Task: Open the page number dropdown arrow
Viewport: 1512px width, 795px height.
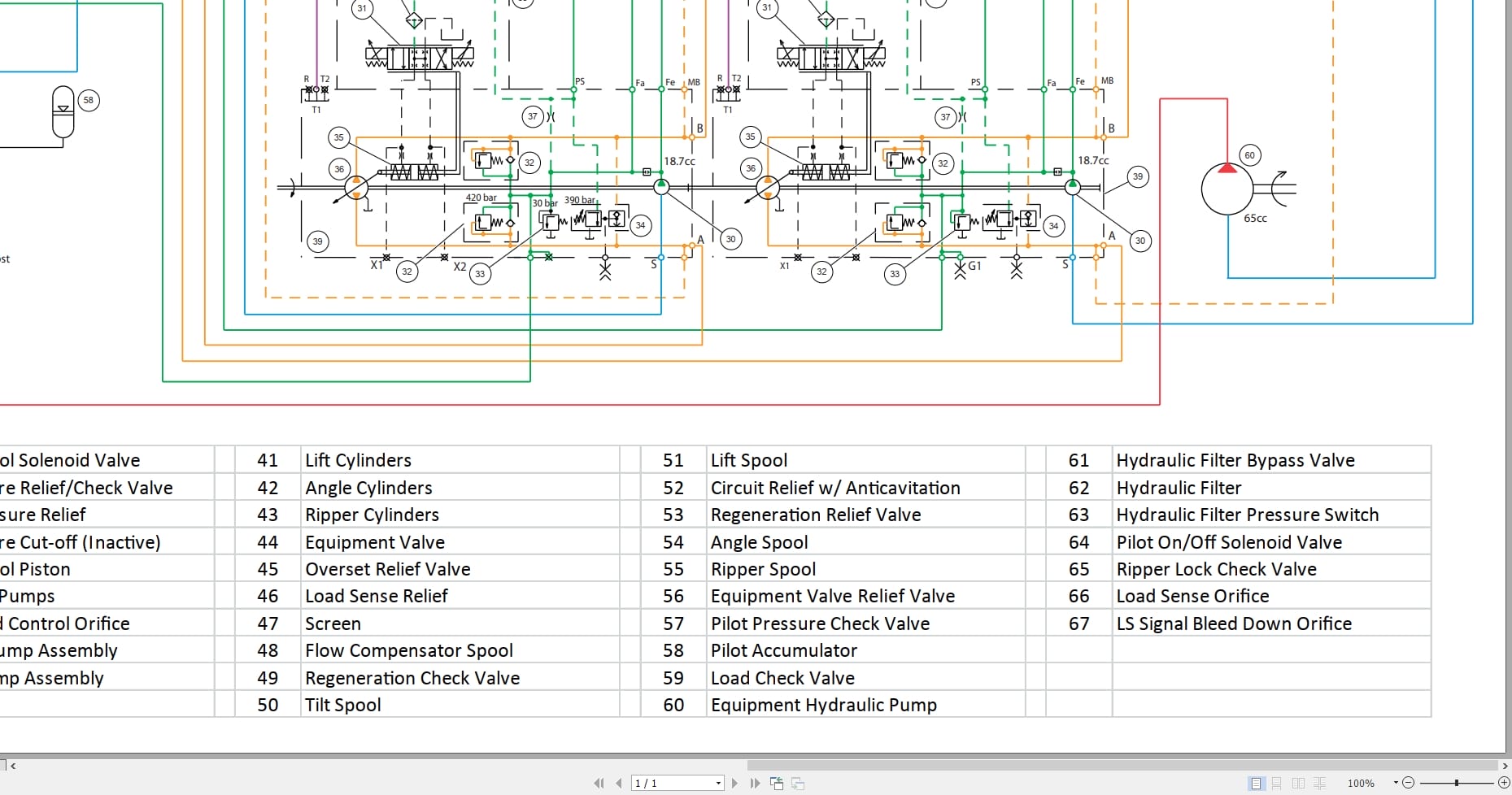Action: click(717, 783)
